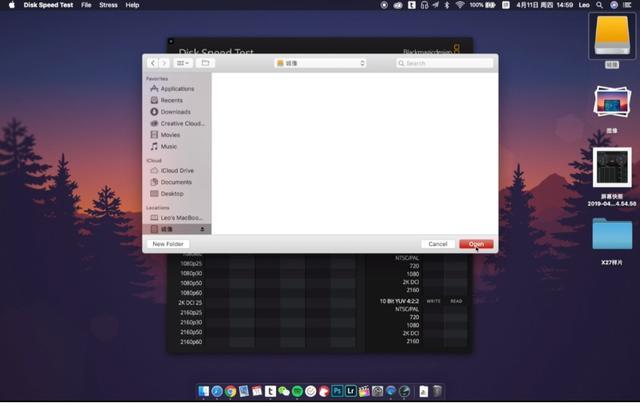Select Applications in the sidebar
640x403 pixels.
(x=177, y=89)
